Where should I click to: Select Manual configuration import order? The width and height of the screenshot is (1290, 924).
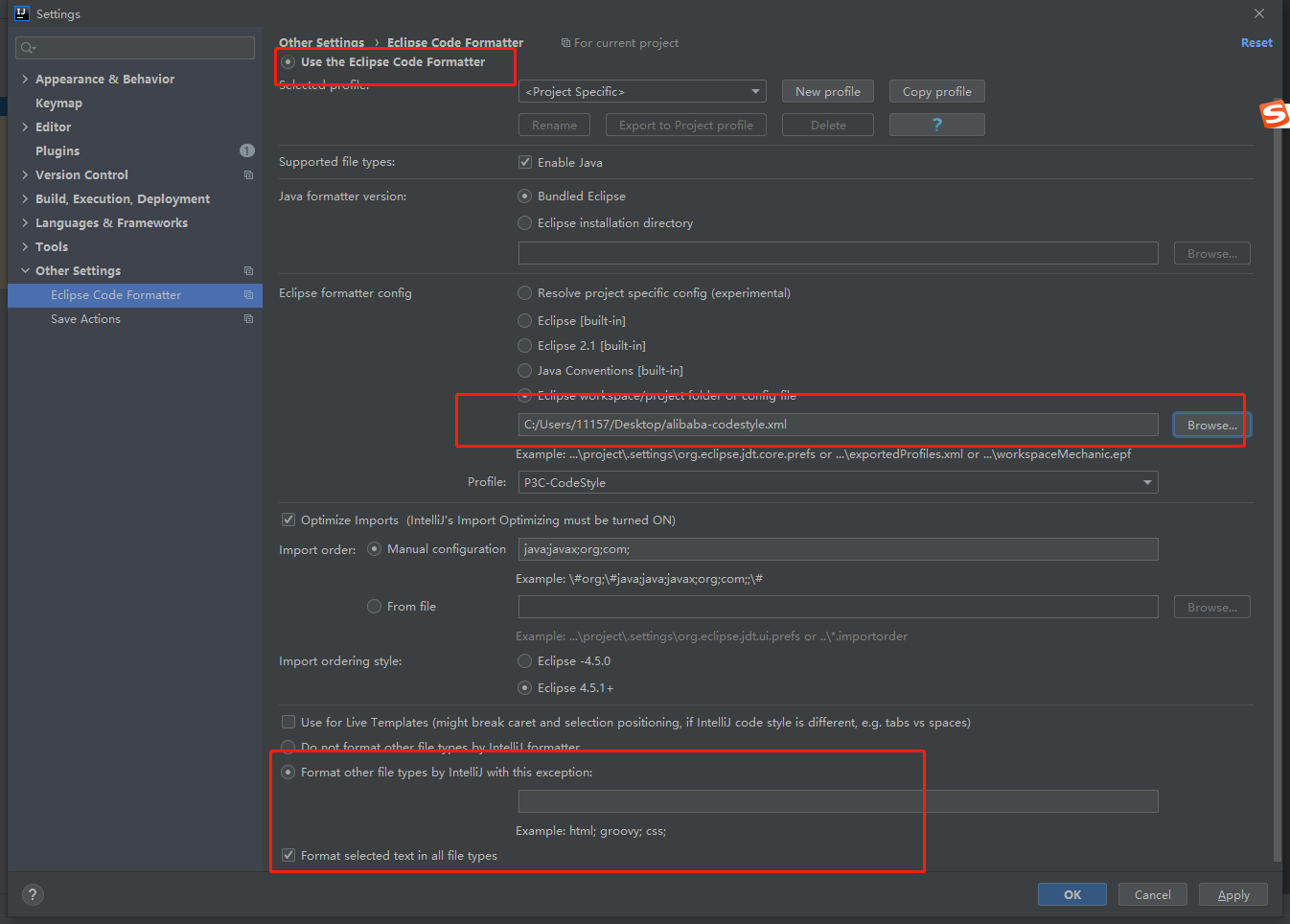(374, 549)
